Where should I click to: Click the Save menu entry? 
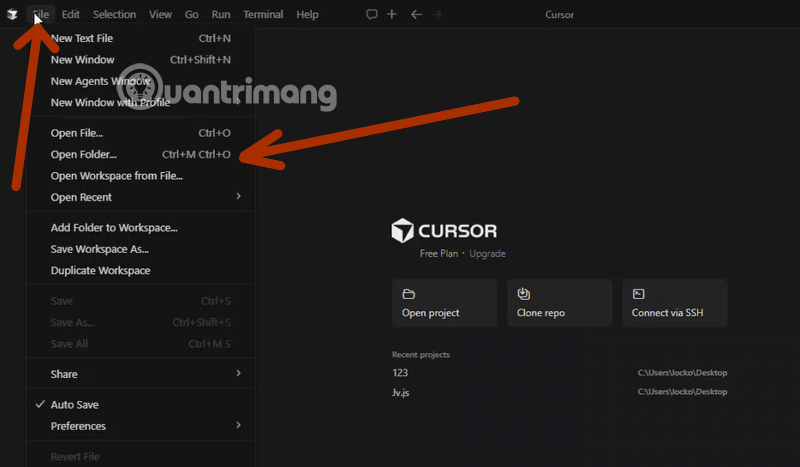click(140, 301)
